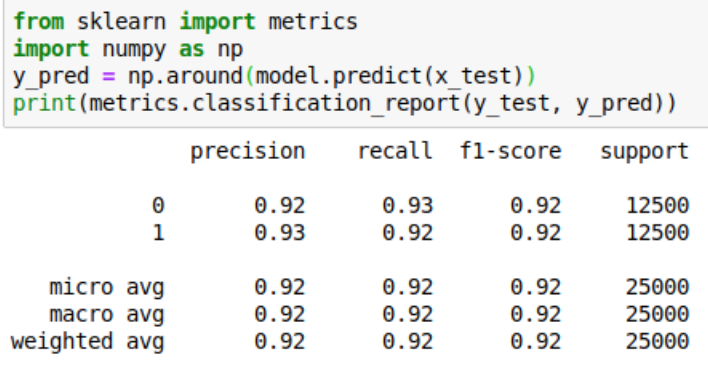Screen dimensions: 708x374
Task: Click the 'macro avg' row label
Action: coord(107,315)
